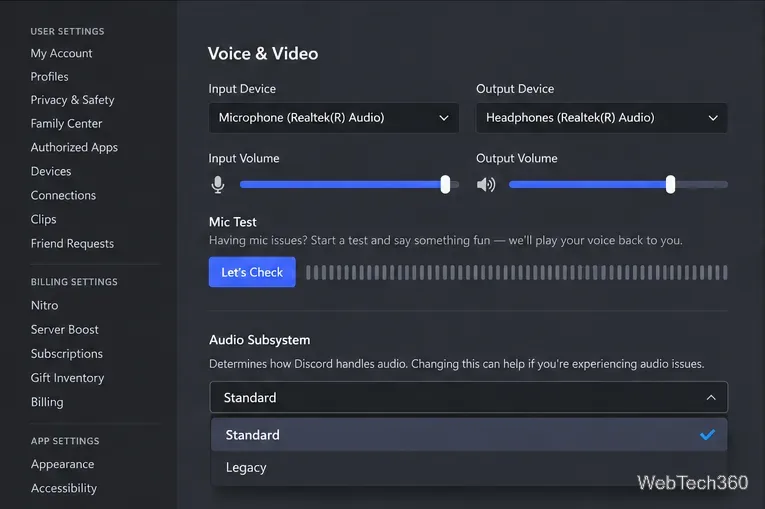This screenshot has width=765, height=509.
Task: Open Devices settings
Action: click(x=51, y=171)
